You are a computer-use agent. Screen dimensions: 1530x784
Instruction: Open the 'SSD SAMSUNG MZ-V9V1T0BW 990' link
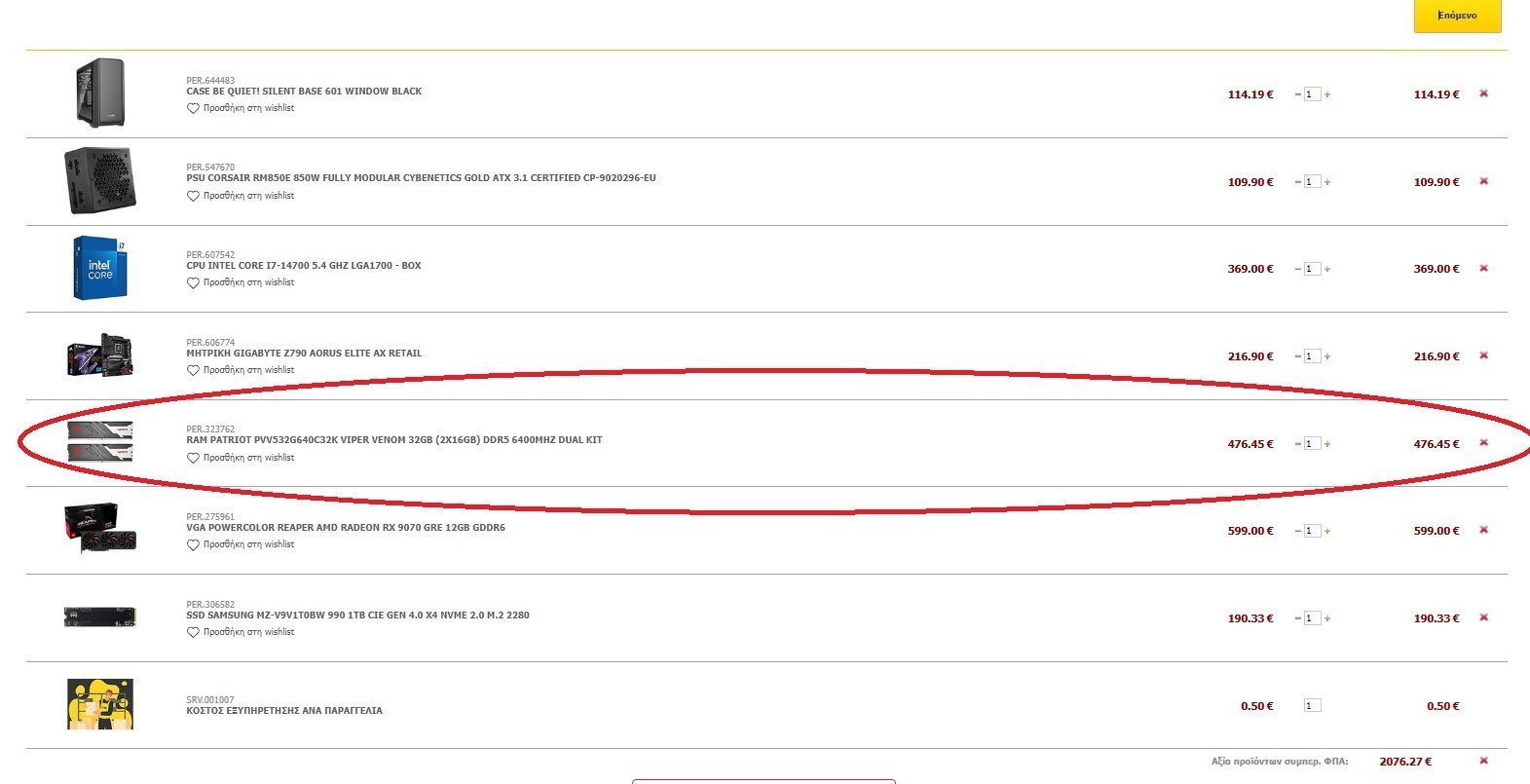click(x=357, y=616)
